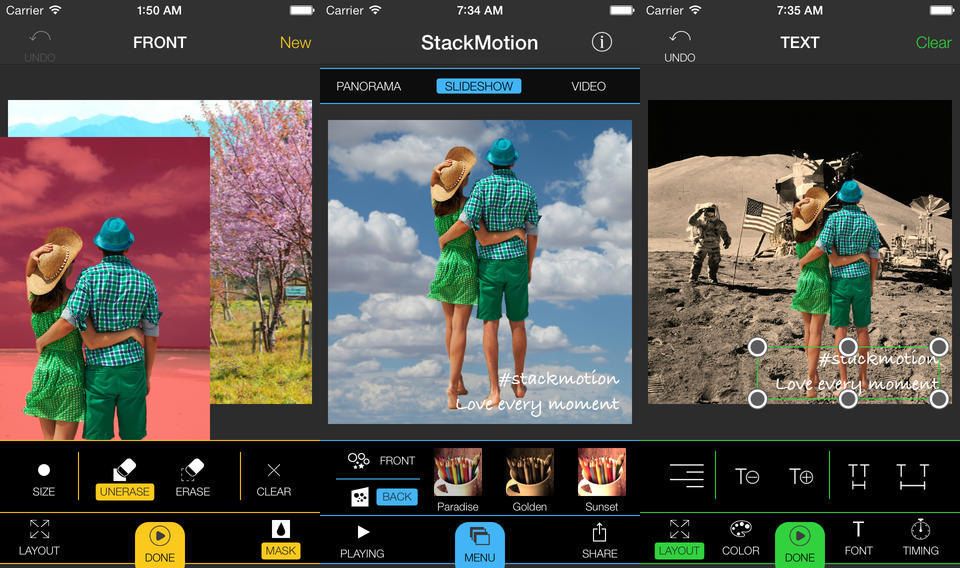Tap the SHARE icon
Image resolution: width=960 pixels, height=568 pixels.
tap(600, 539)
